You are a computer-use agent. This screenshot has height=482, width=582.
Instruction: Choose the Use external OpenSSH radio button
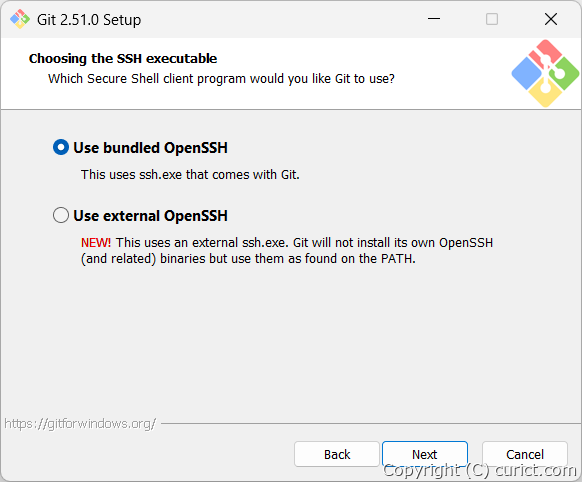point(61,215)
